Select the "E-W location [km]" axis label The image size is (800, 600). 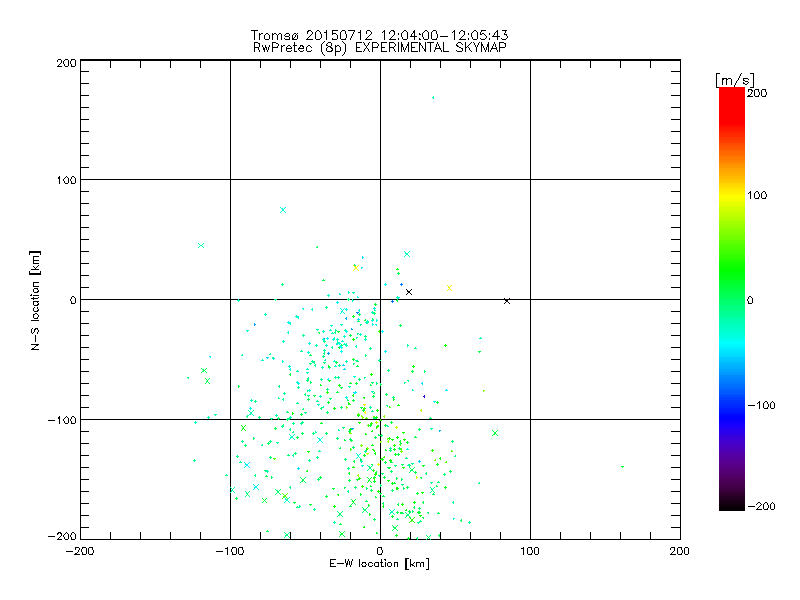tap(379, 564)
